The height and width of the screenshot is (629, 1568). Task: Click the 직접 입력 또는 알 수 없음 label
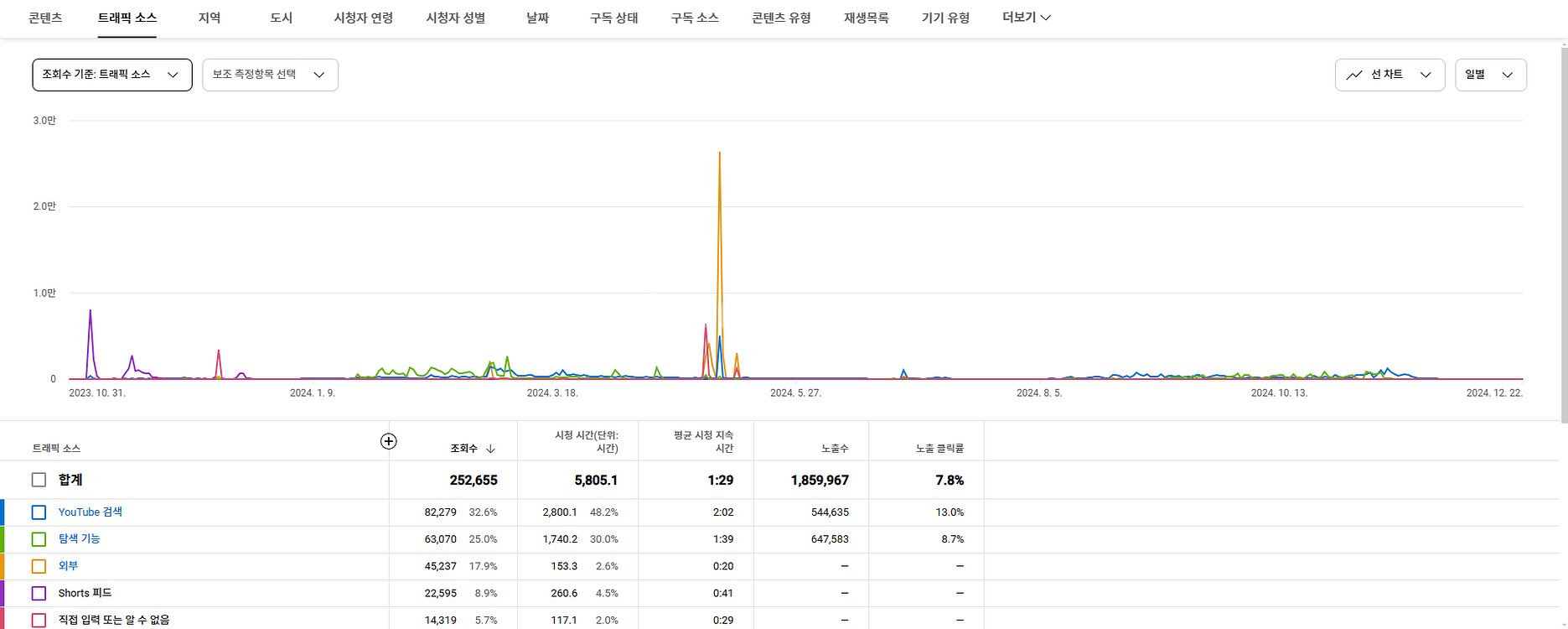click(x=113, y=620)
